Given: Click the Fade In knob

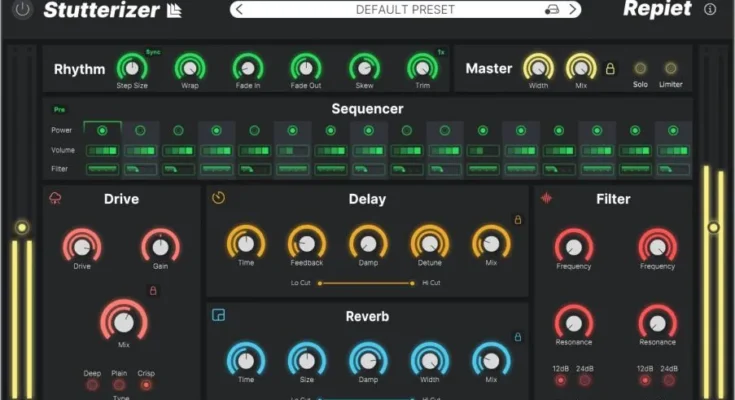Looking at the screenshot, I should coord(248,68).
